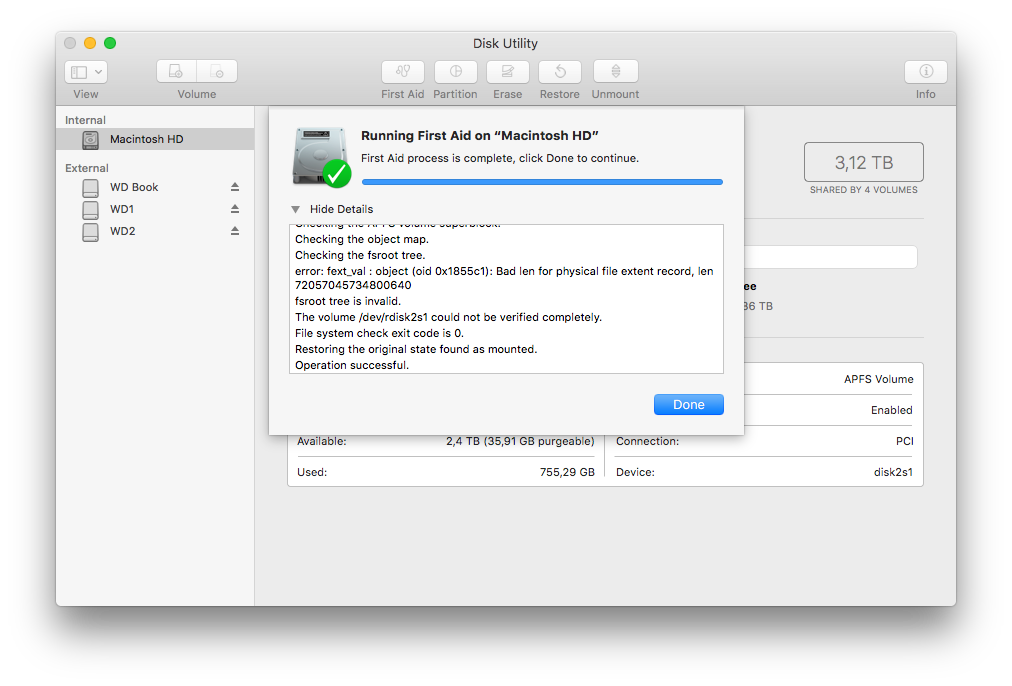
Task: Click the Unmount toolbar icon
Action: click(616, 72)
